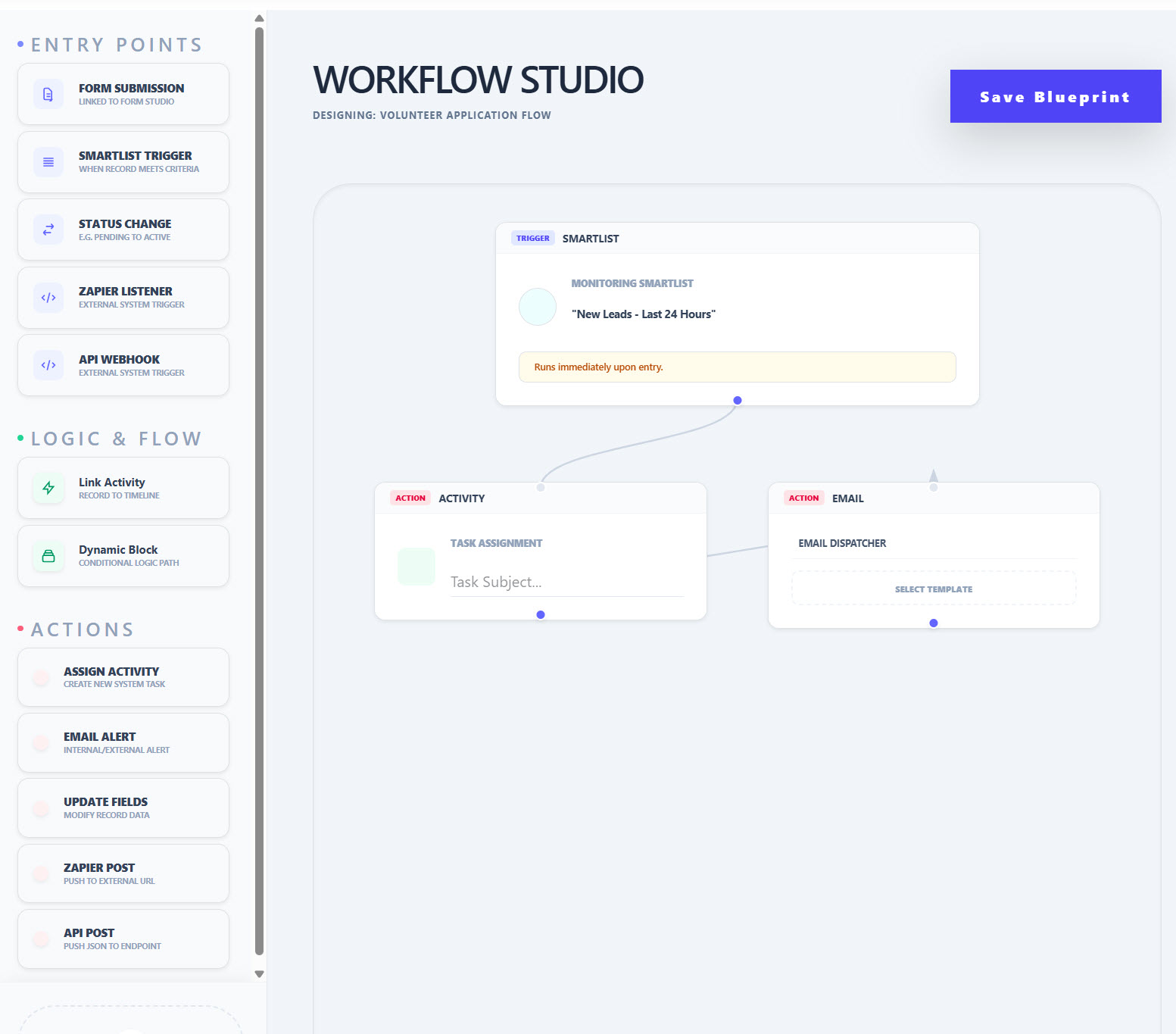
Task: Expand the Update Fields action option
Action: point(123,808)
